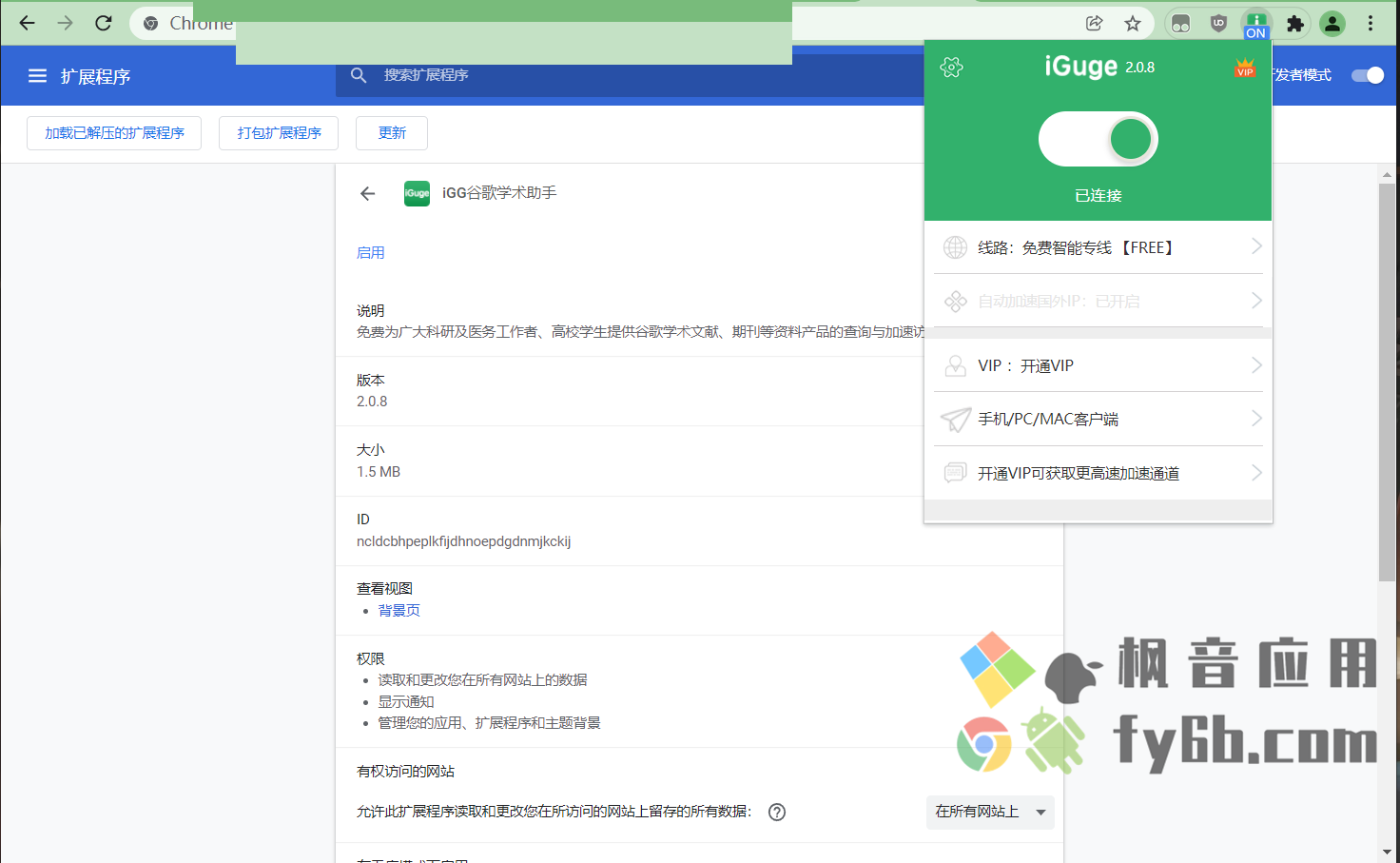1400x863 pixels.
Task: Click the user icon beside VIP row
Action: click(955, 365)
